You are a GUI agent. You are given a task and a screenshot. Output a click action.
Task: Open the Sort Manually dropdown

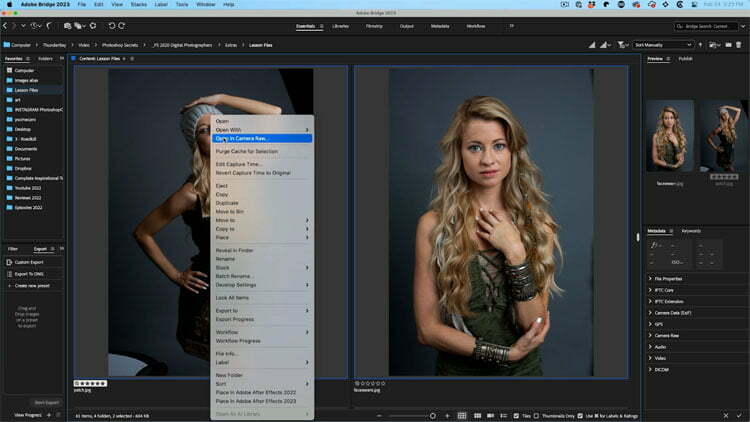[x=662, y=45]
